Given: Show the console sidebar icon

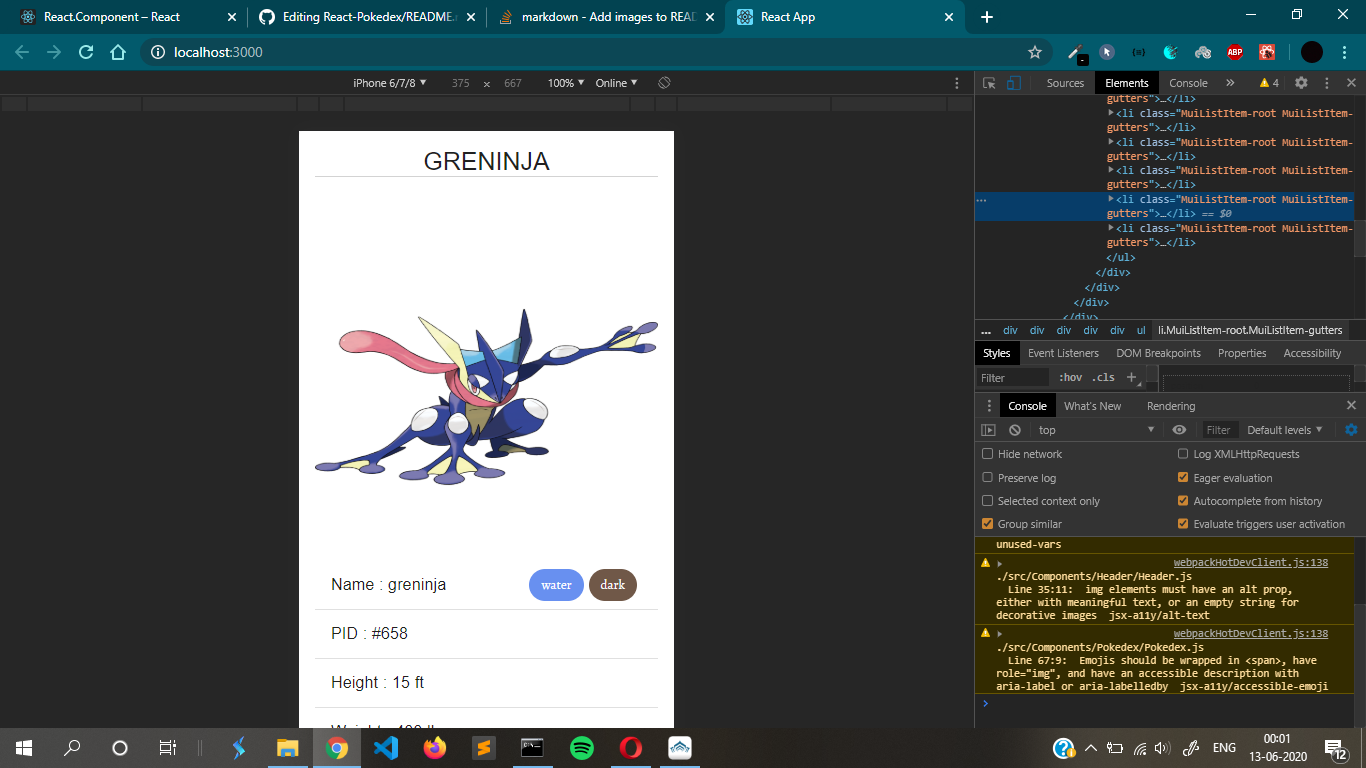Looking at the screenshot, I should point(989,430).
